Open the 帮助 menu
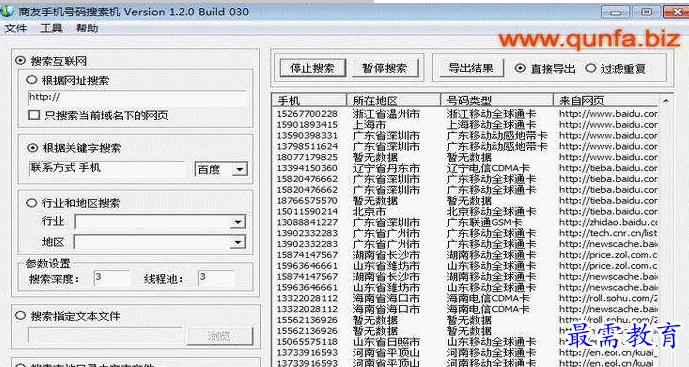Screen dimensions: 689x367 [x=87, y=29]
